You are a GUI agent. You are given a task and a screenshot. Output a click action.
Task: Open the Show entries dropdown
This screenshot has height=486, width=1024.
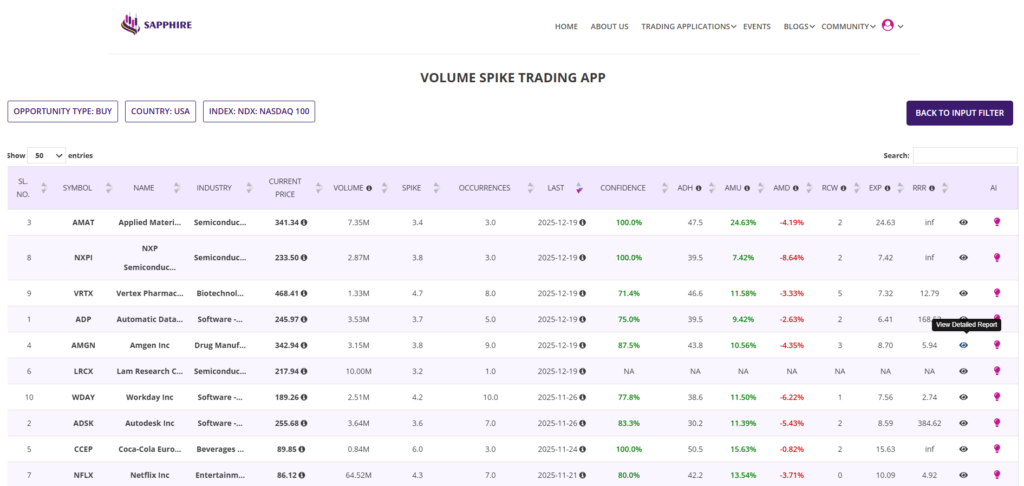pyautogui.click(x=47, y=156)
